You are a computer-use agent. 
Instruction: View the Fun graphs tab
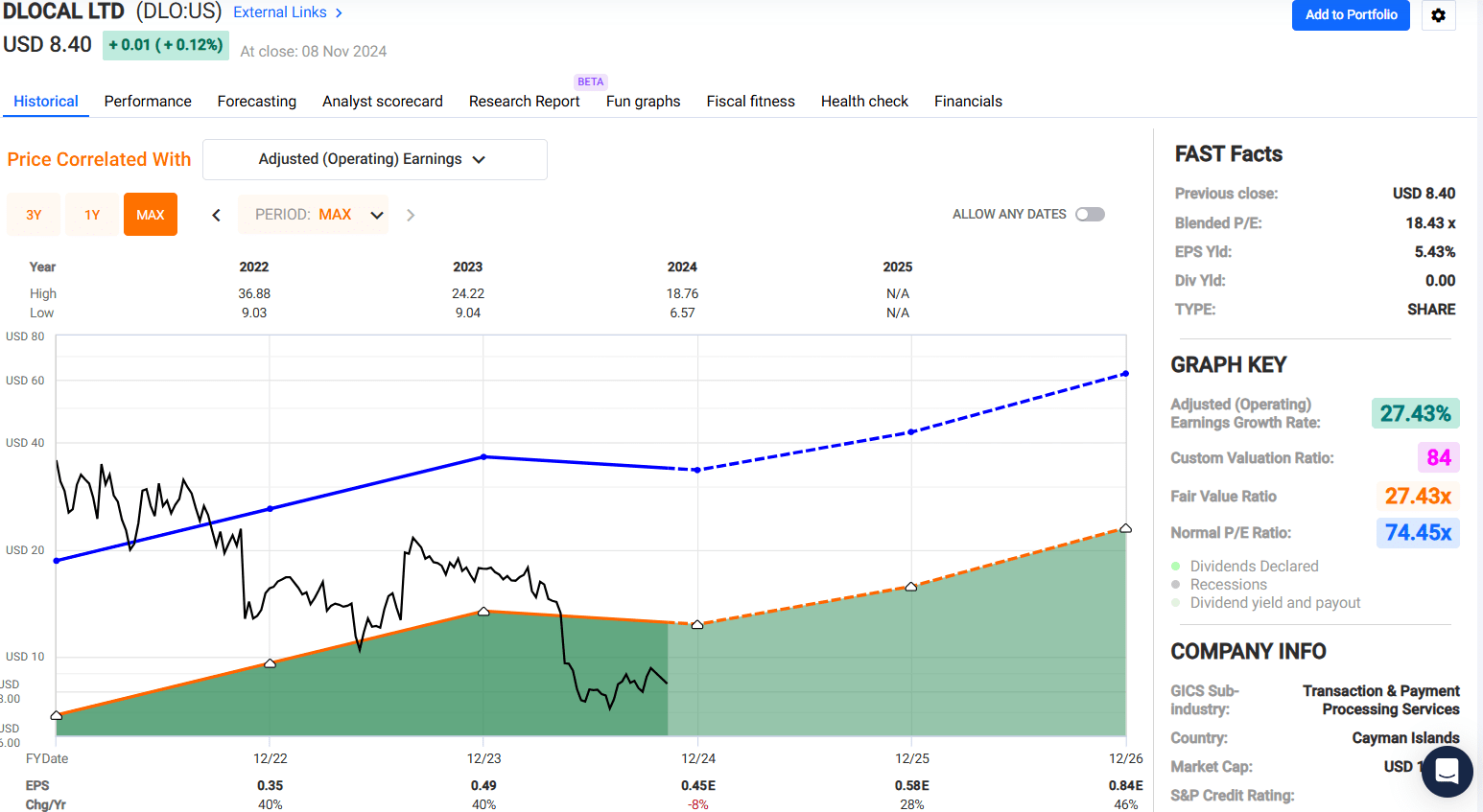pos(644,101)
